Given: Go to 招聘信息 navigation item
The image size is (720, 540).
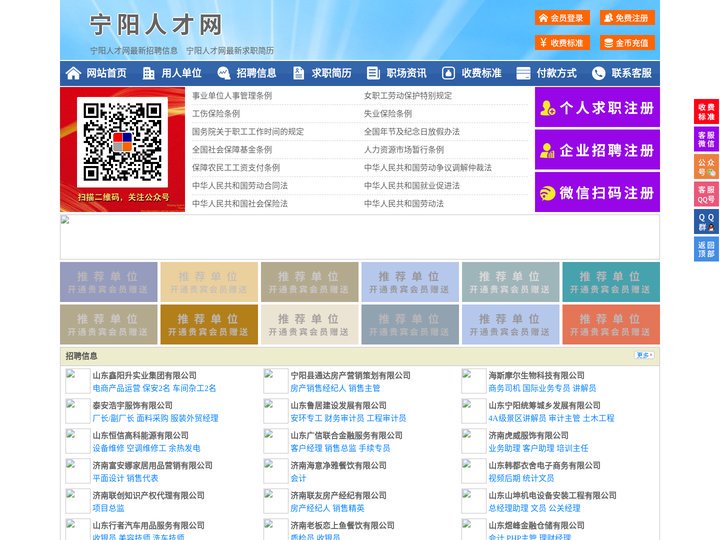Looking at the screenshot, I should pyautogui.click(x=256, y=73).
